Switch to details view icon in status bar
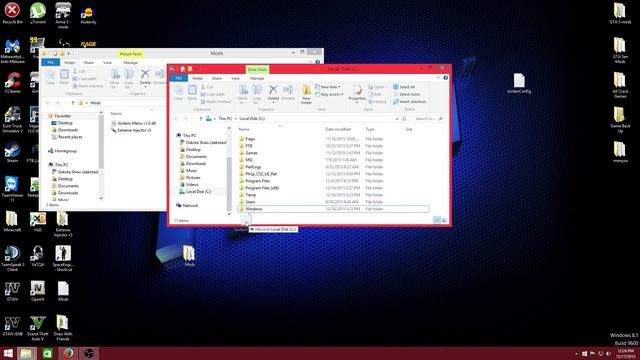The width and height of the screenshot is (640, 360). click(437, 220)
